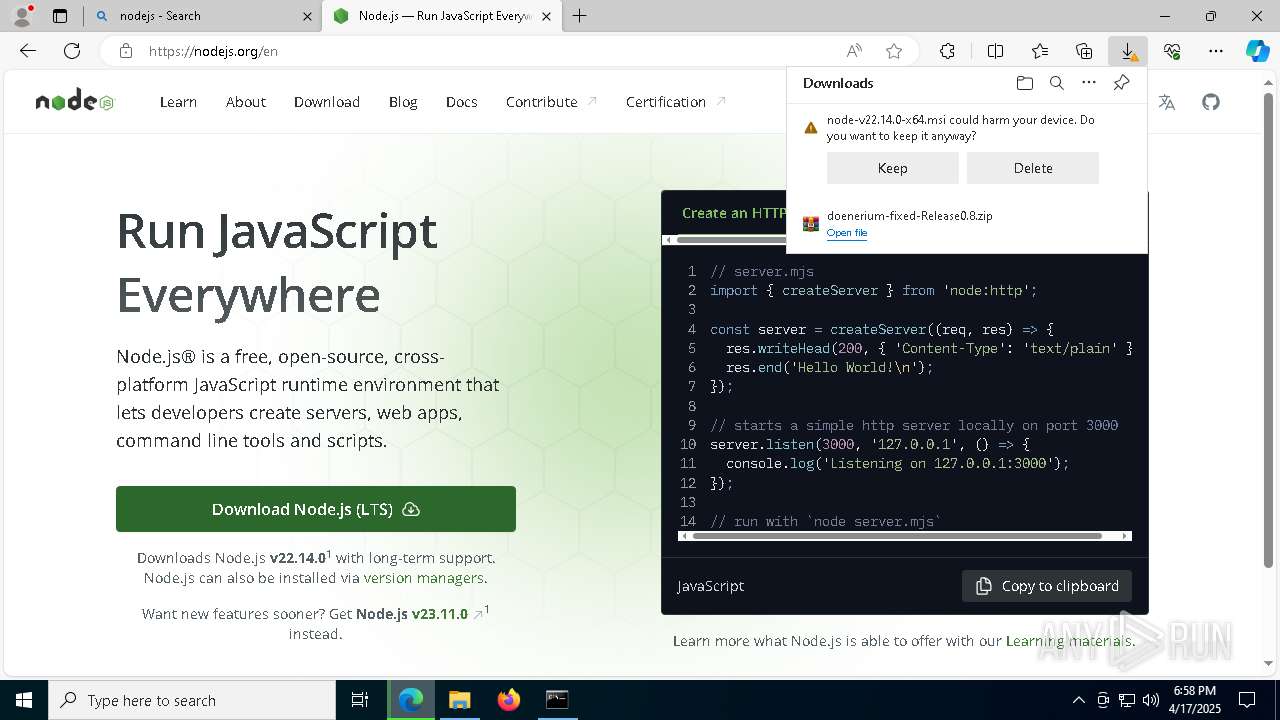This screenshot has width=1280, height=720.
Task: Open the tab actions menu icon
Action: 60,16
